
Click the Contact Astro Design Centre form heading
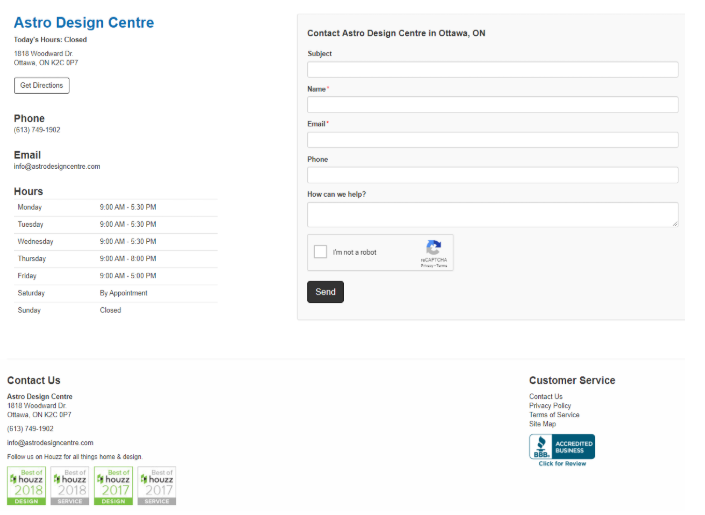396,33
